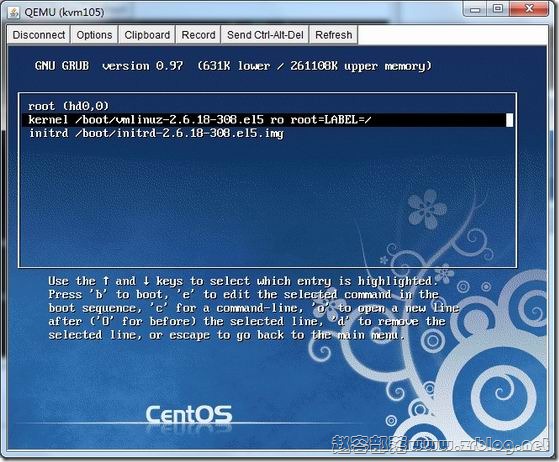This screenshot has width=559, height=462.
Task: Minimize the QEMU window
Action: click(x=475, y=10)
